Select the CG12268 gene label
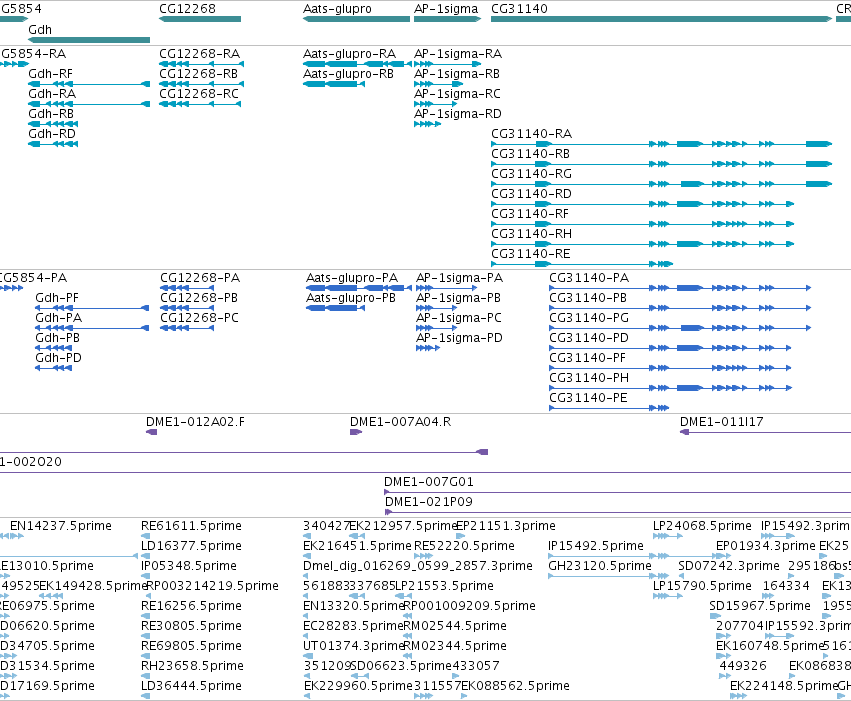 (187, 9)
